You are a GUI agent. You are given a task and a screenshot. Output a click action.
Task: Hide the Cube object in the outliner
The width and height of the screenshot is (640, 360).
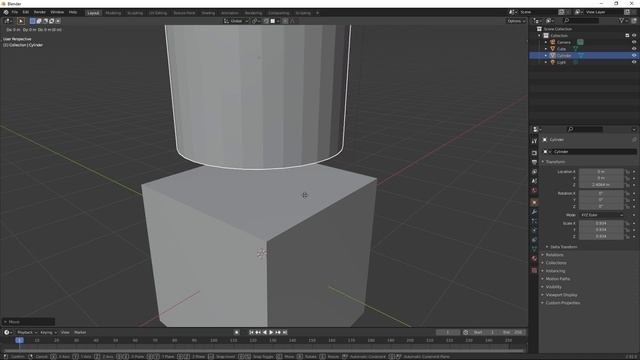tap(634, 49)
